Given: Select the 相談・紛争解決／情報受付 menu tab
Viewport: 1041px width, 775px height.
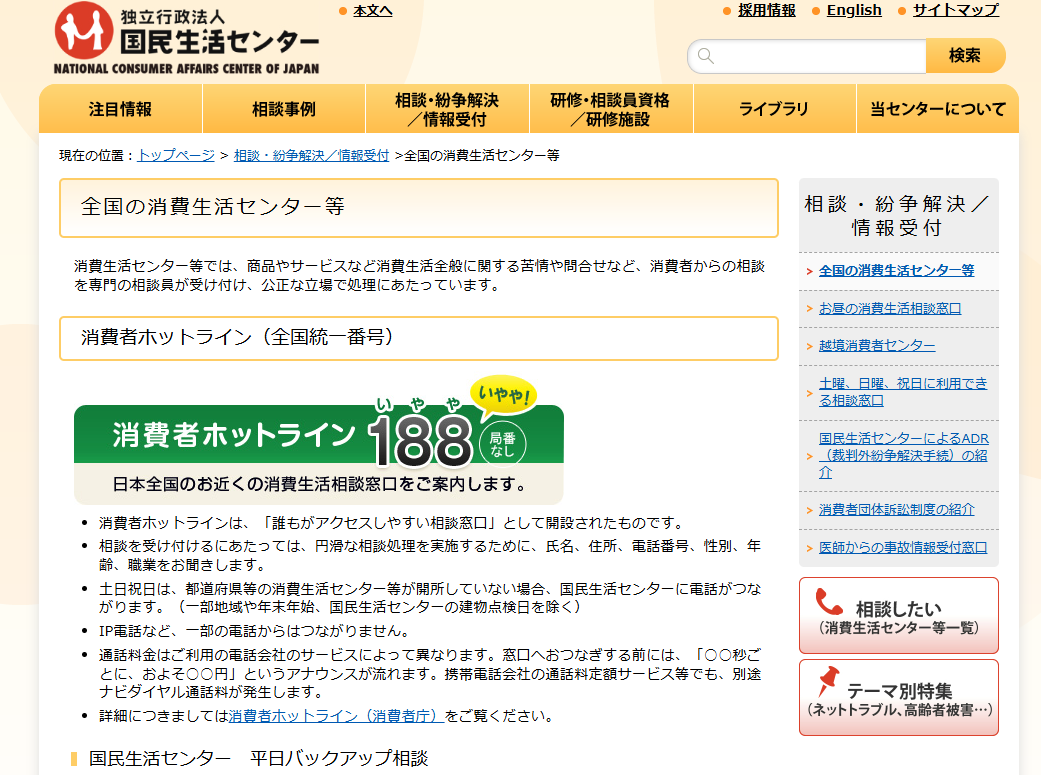Looking at the screenshot, I should point(447,109).
